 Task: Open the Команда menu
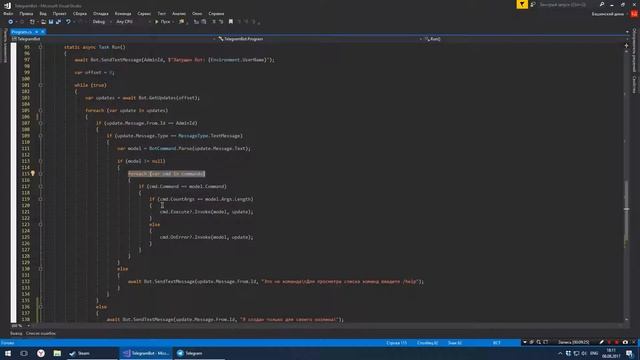[123, 13]
